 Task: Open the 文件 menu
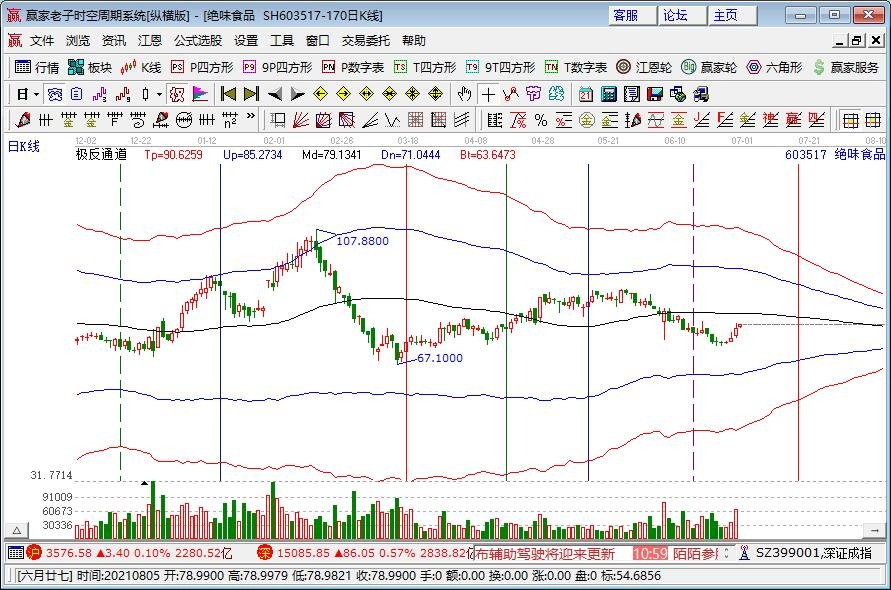[42, 41]
